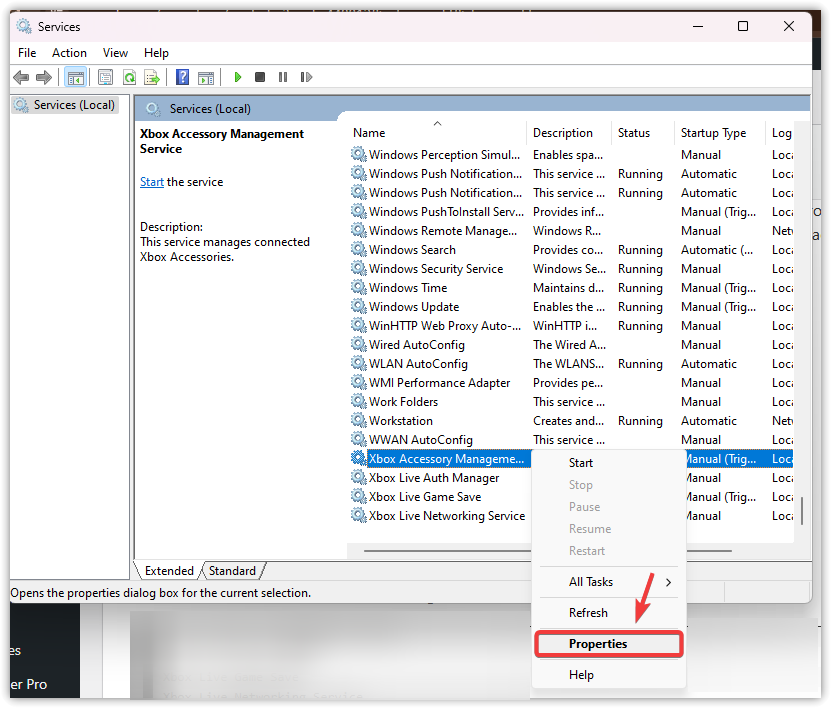Image resolution: width=831 pixels, height=708 pixels.
Task: Open the Action menu
Action: click(69, 52)
